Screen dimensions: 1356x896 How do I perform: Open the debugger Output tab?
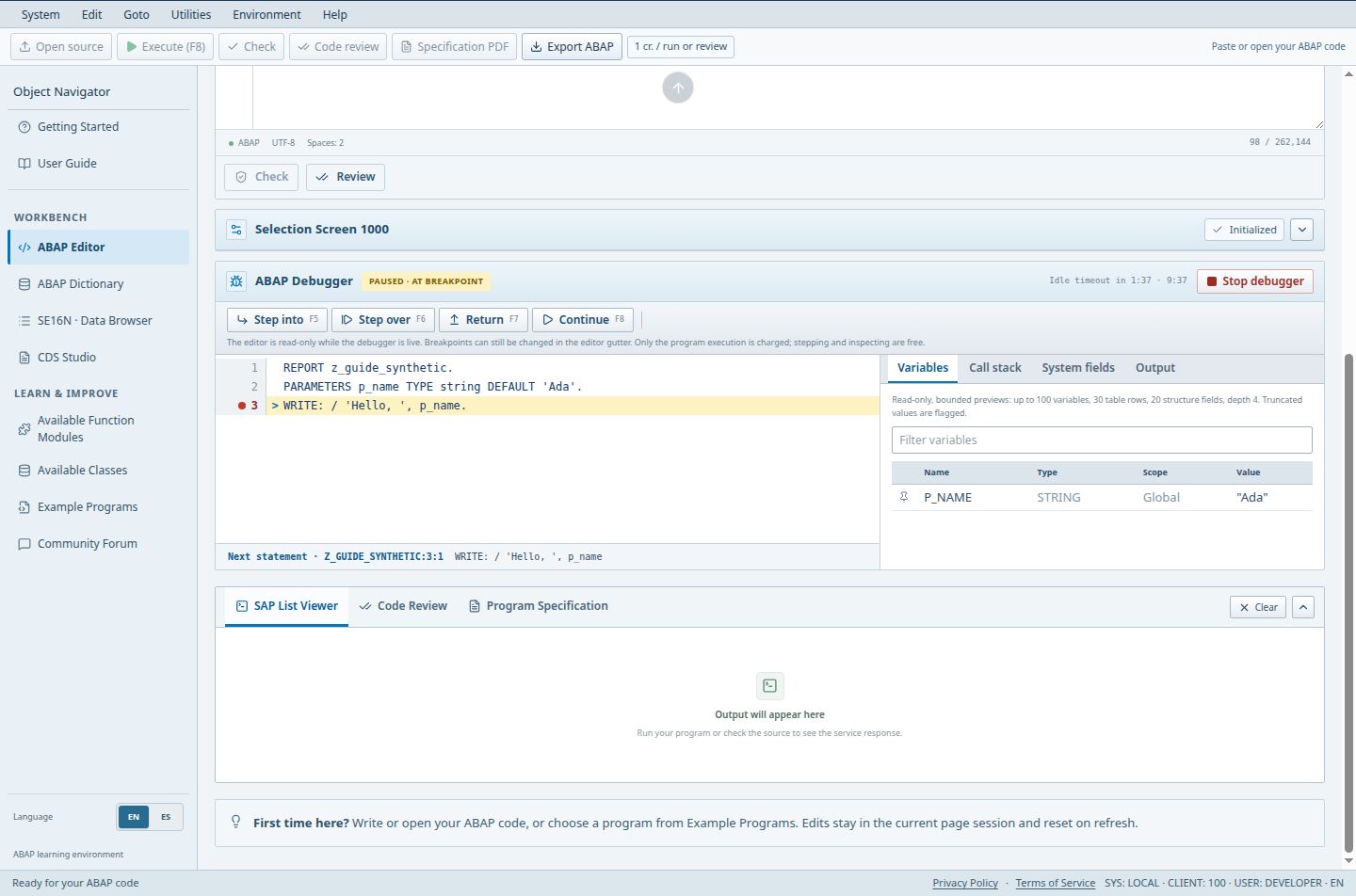[x=1155, y=368]
